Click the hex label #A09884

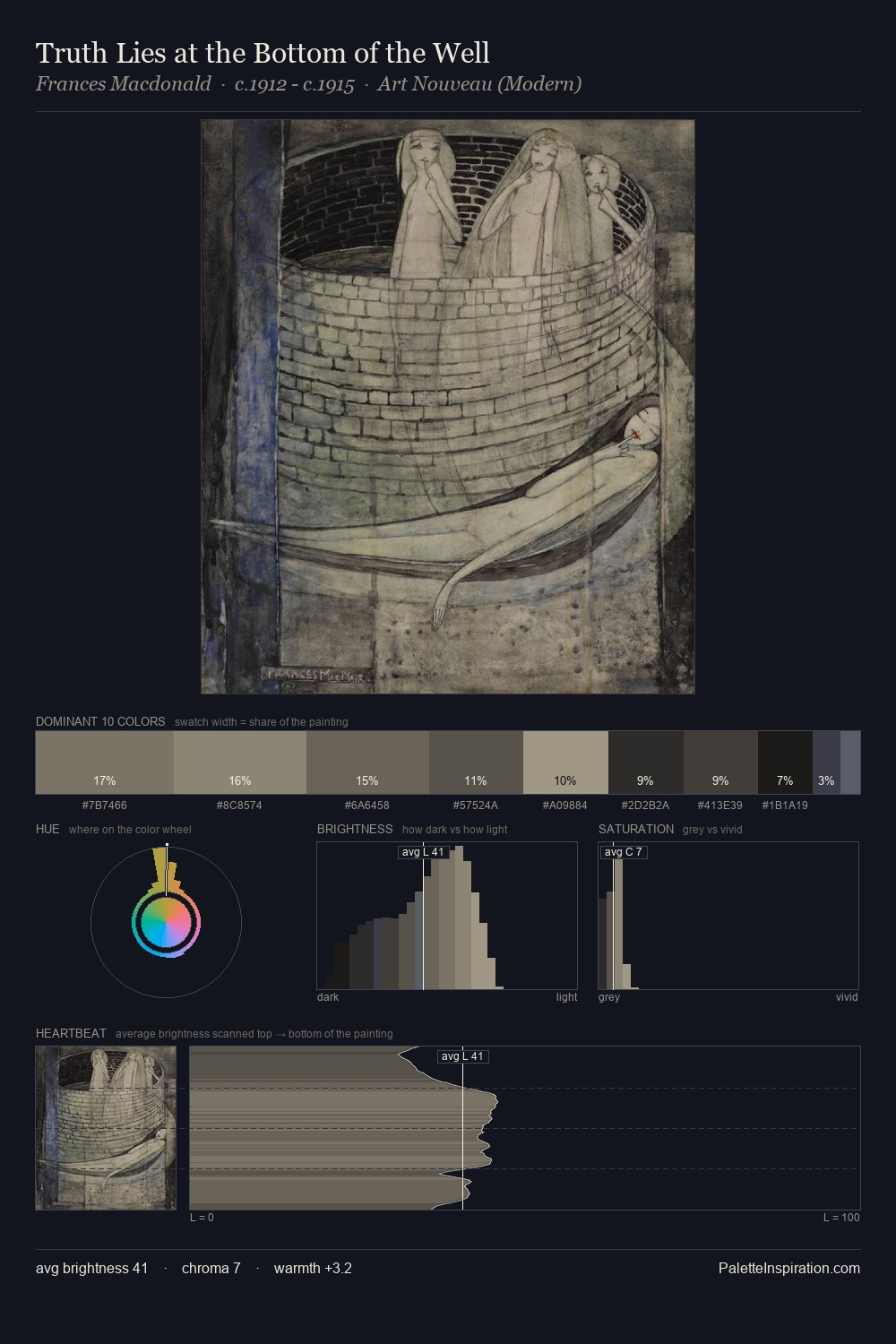point(565,806)
